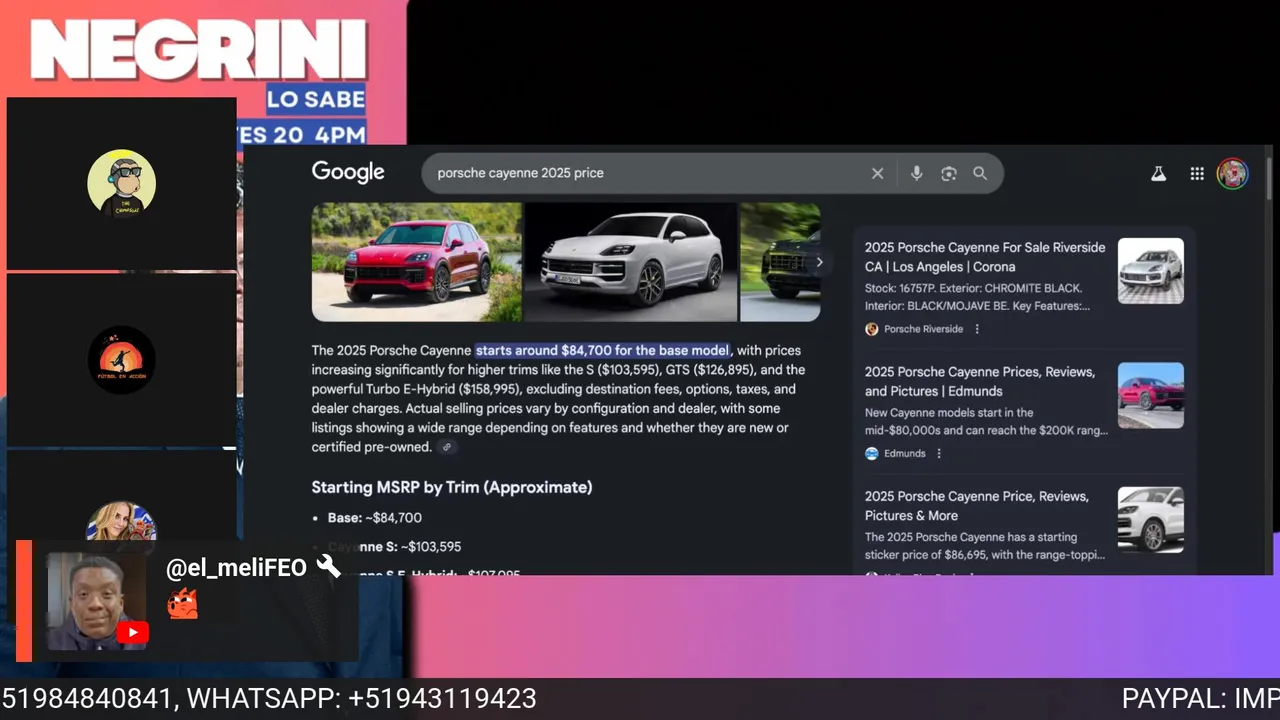Open '2025 Porsche Cayenne Price, Reviews, Pictures & More' link
Image resolution: width=1280 pixels, height=720 pixels.
[977, 506]
